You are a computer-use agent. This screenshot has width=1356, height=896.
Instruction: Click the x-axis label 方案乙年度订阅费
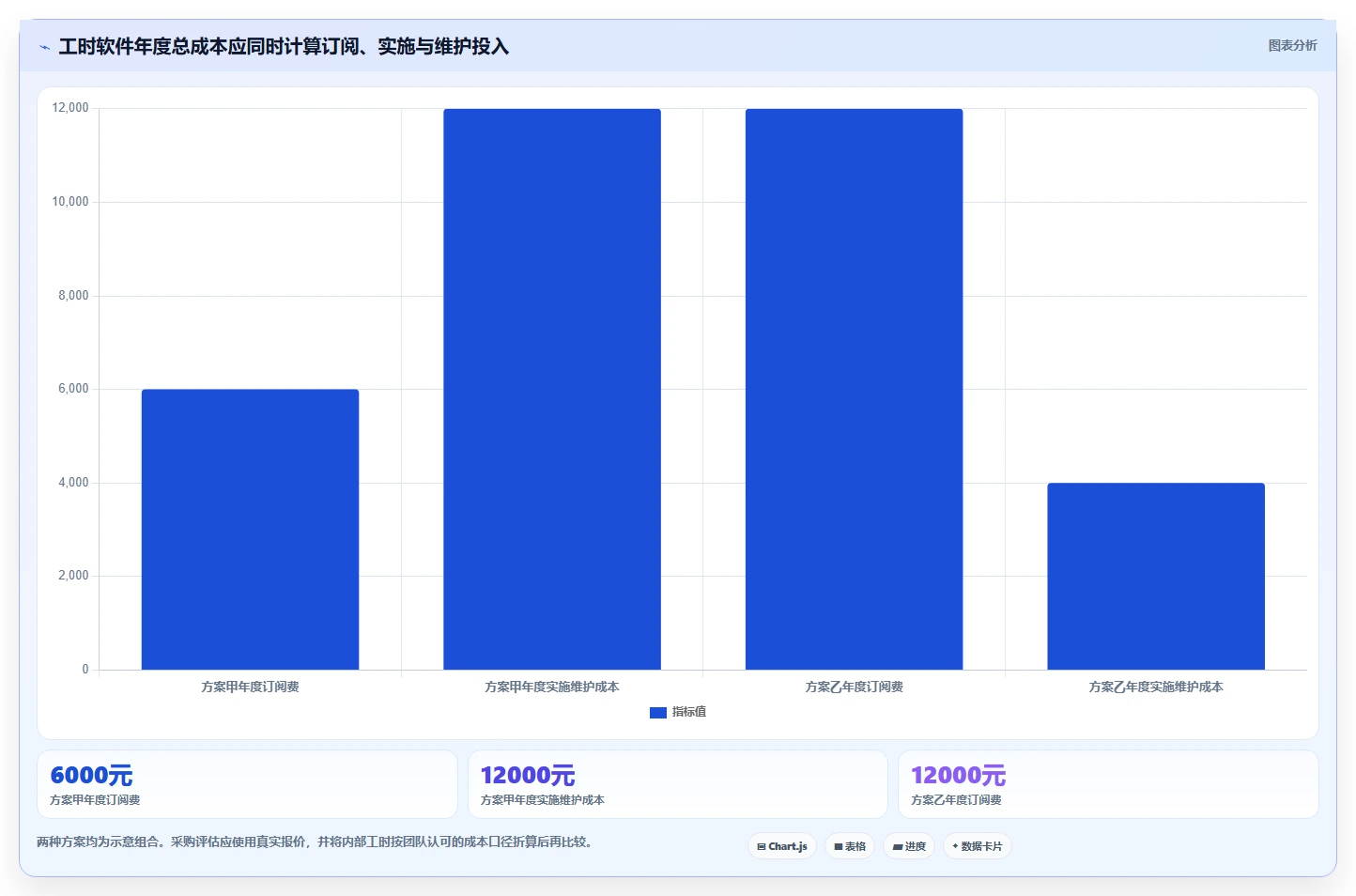(854, 687)
